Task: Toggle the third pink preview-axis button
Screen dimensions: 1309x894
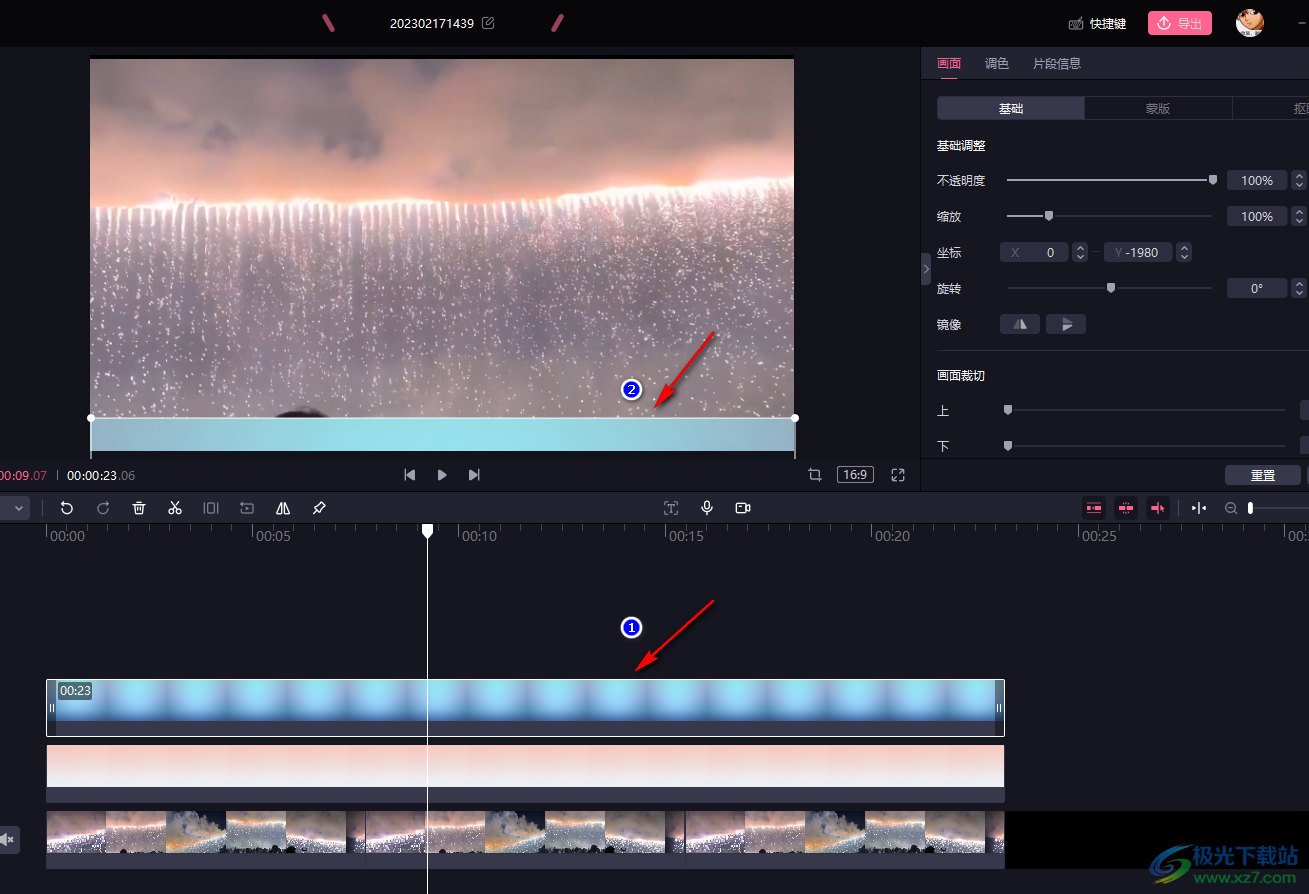Action: 1158,508
